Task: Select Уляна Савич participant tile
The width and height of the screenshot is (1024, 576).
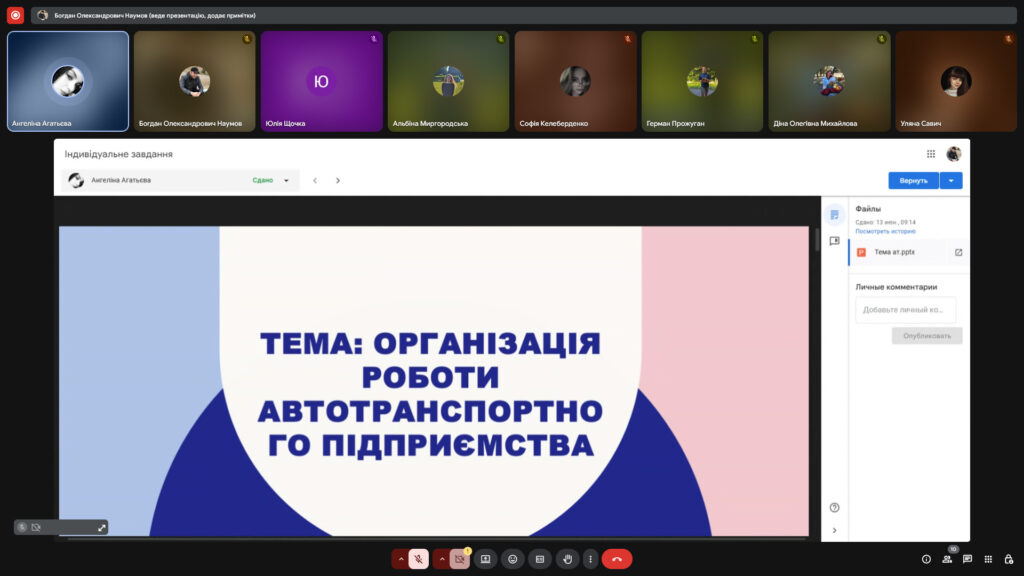Action: [956, 82]
